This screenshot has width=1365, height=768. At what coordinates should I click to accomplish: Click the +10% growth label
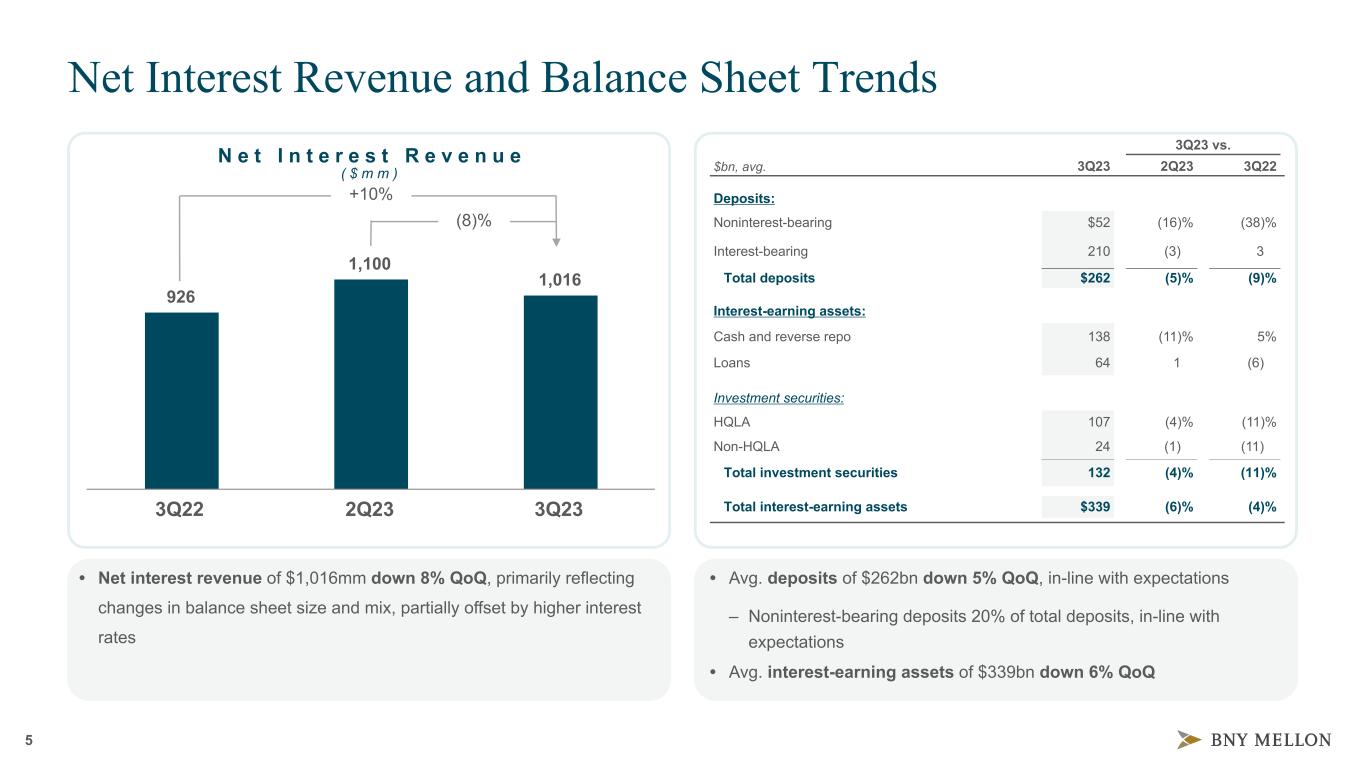click(x=369, y=194)
